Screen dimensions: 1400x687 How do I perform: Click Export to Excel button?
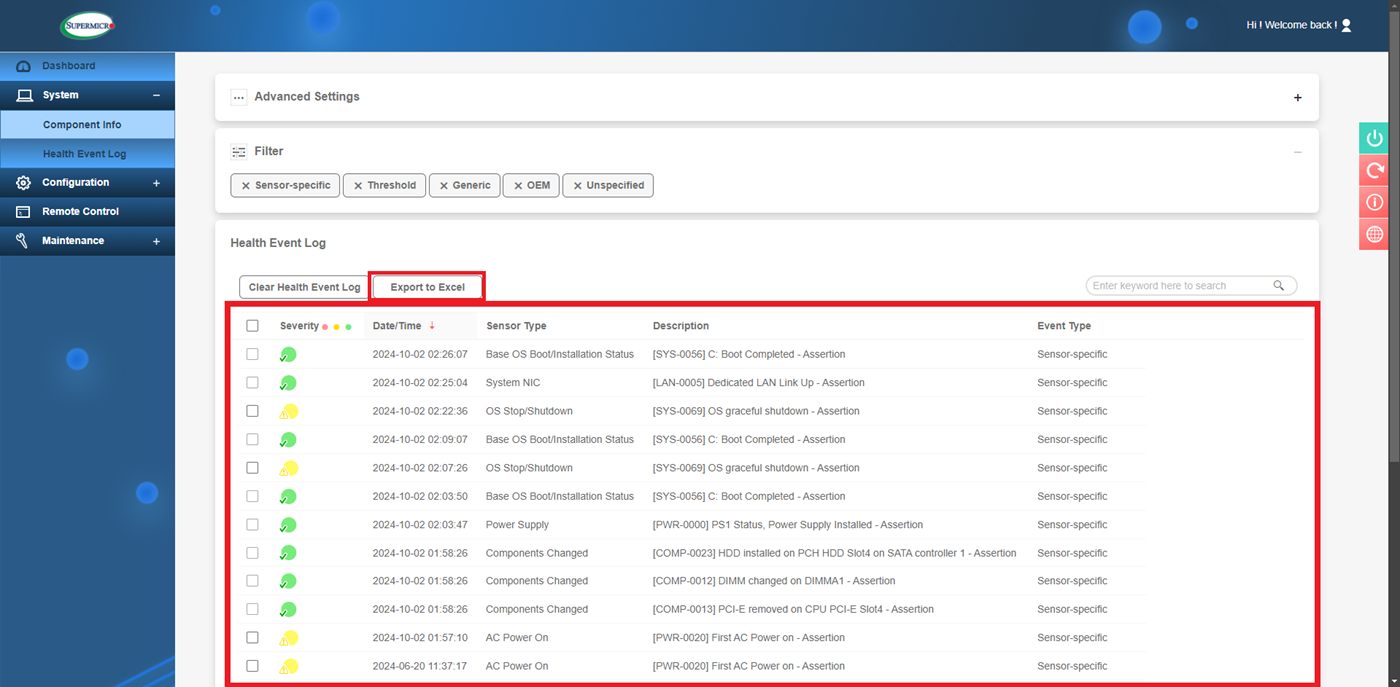tap(427, 287)
